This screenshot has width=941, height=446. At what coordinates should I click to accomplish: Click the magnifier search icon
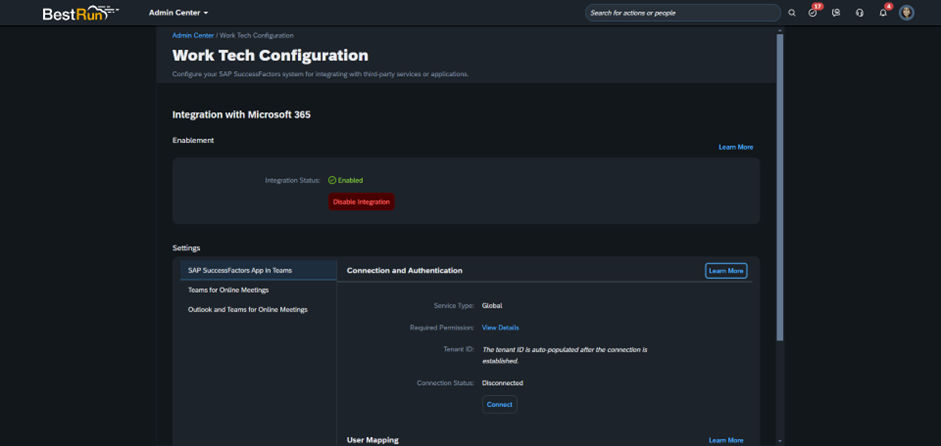tap(792, 13)
